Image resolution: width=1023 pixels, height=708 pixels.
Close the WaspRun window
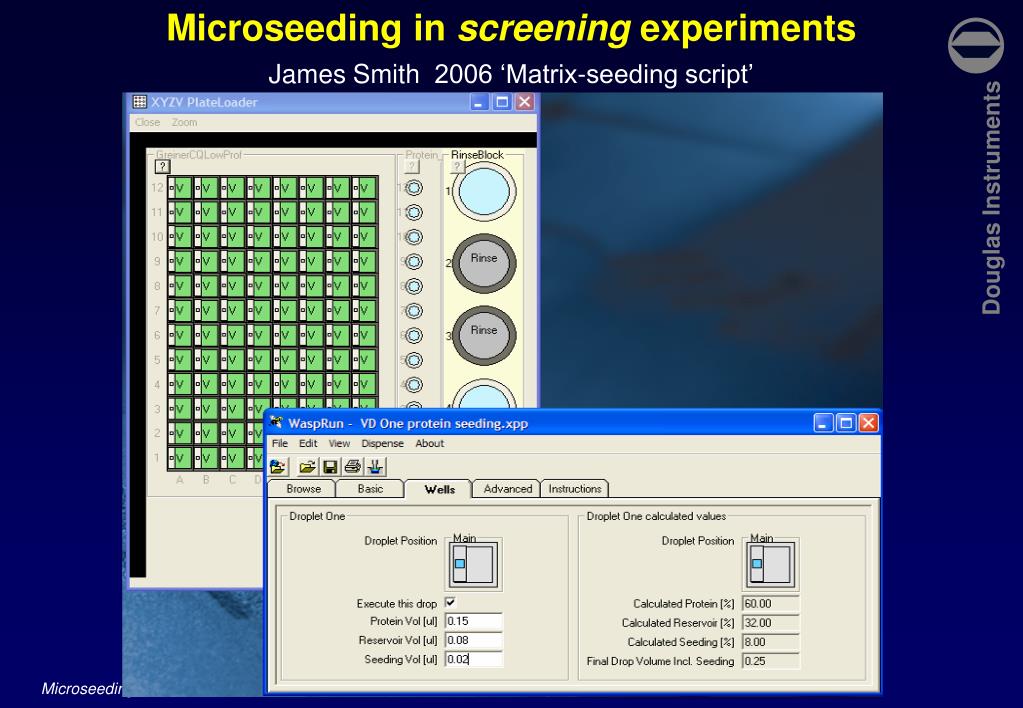pyautogui.click(x=868, y=423)
